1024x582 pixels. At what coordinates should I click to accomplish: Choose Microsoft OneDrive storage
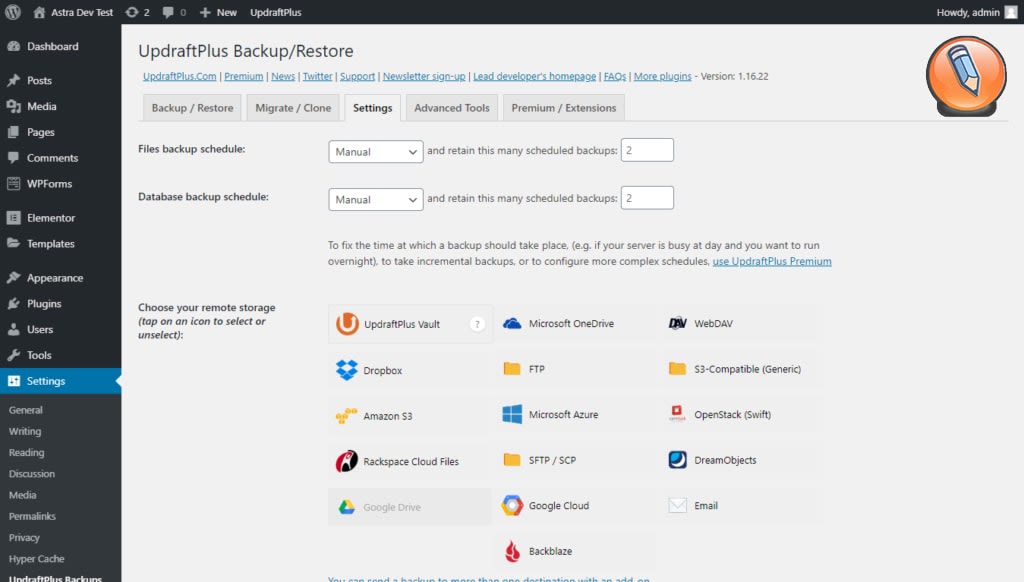(x=575, y=324)
